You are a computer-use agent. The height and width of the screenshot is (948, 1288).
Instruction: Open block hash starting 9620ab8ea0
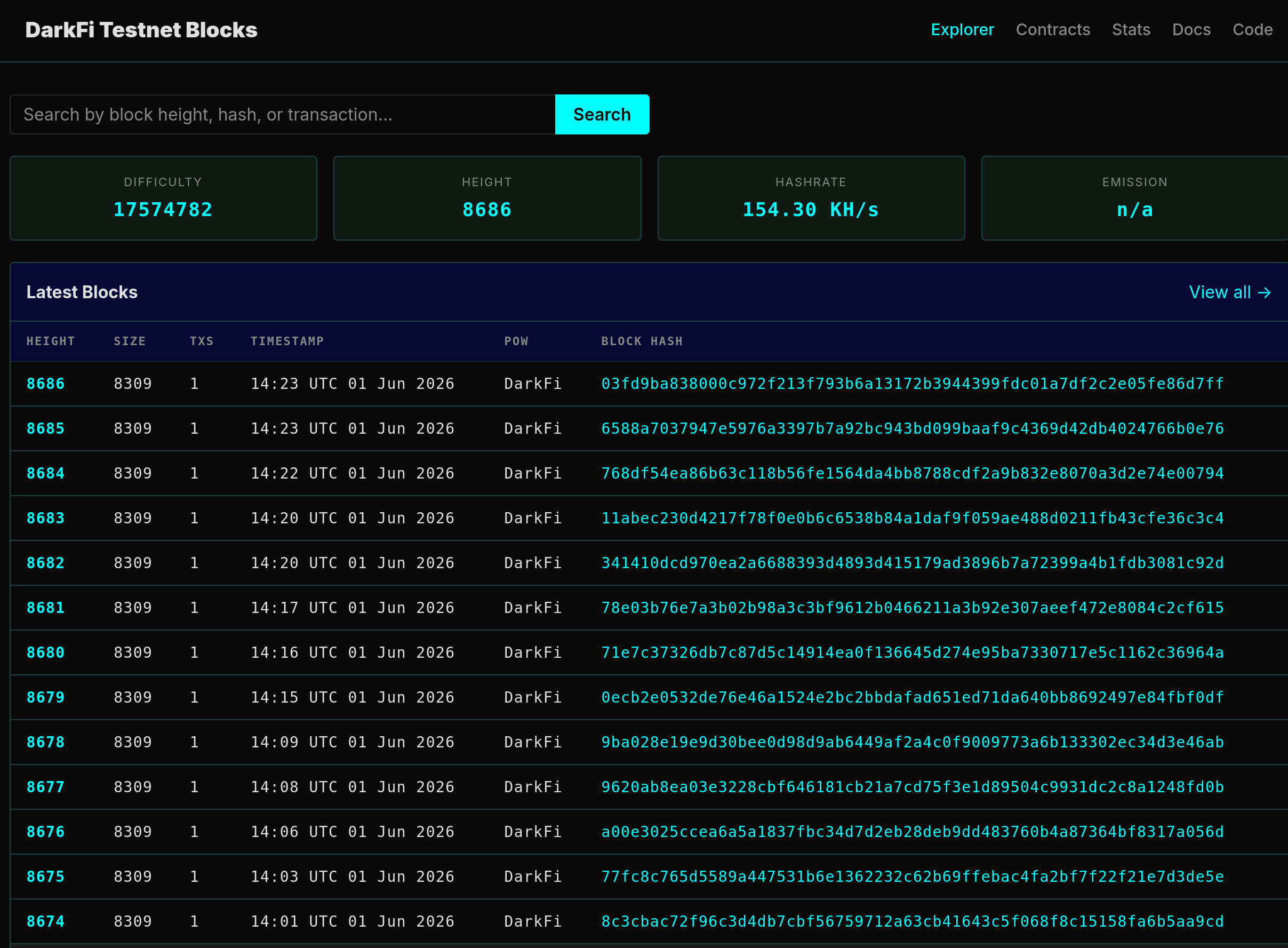click(x=912, y=787)
